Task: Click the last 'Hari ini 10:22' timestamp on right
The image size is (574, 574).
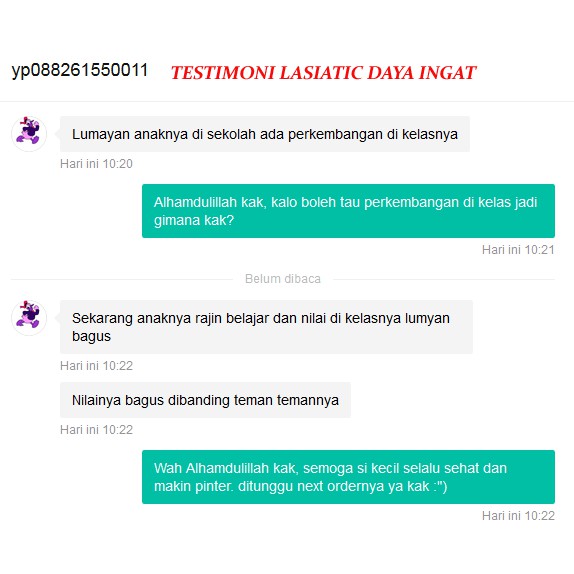Action: (x=518, y=516)
